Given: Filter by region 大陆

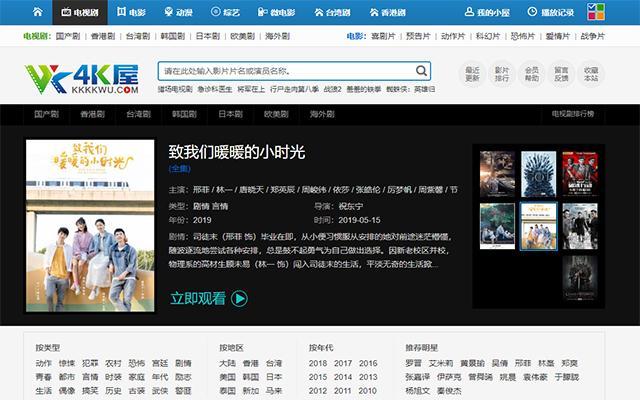Looking at the screenshot, I should tap(227, 363).
